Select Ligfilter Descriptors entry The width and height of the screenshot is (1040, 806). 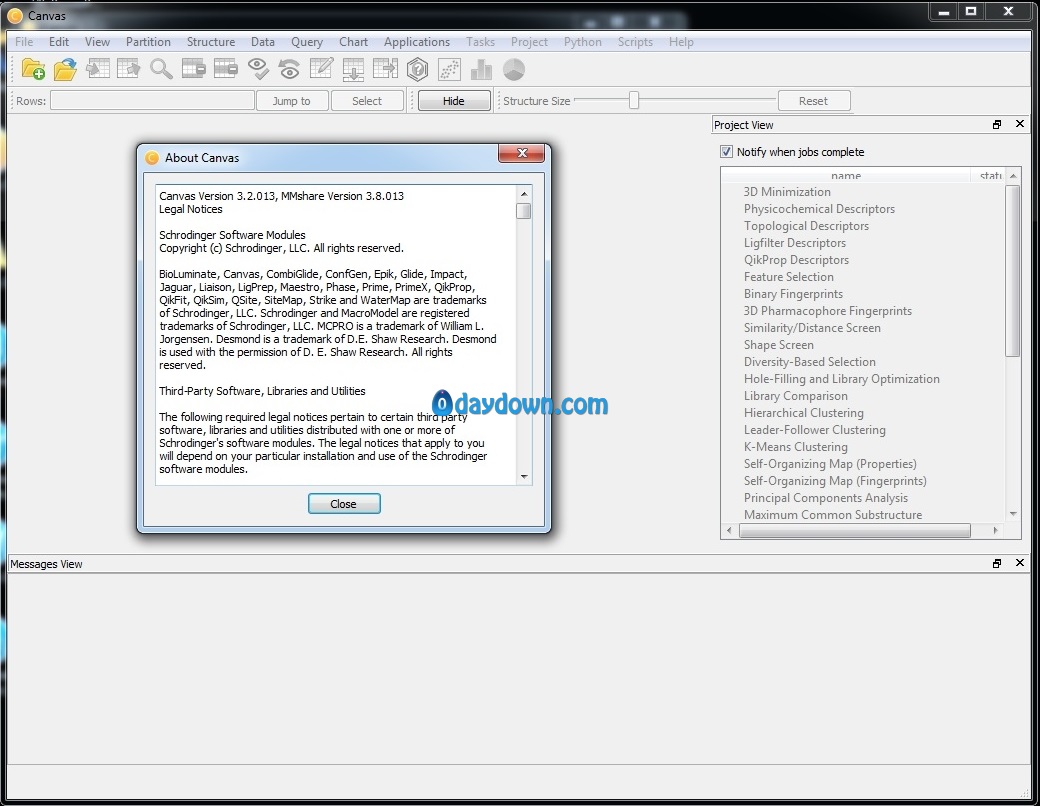pyautogui.click(x=795, y=243)
